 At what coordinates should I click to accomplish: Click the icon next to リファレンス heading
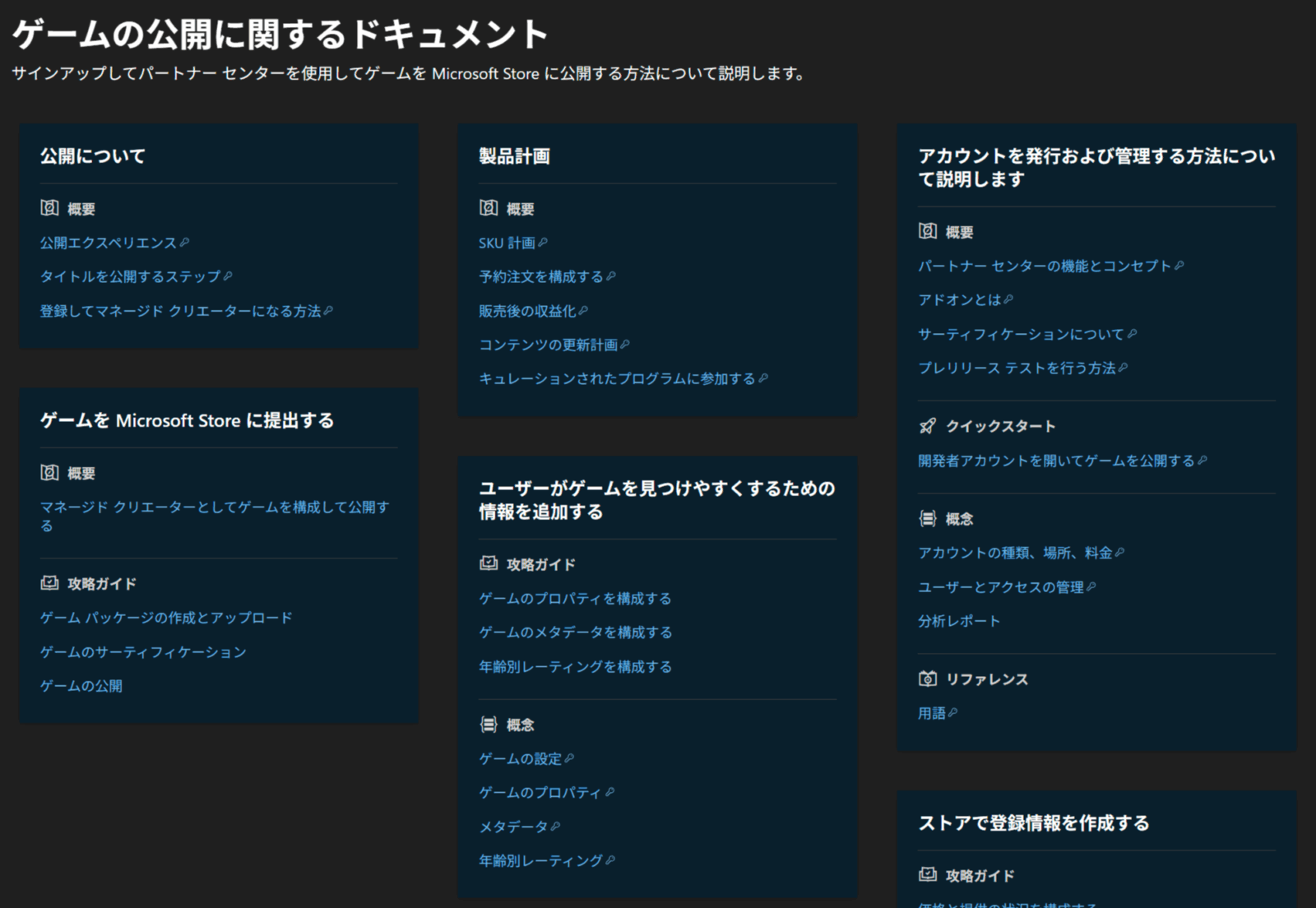927,679
